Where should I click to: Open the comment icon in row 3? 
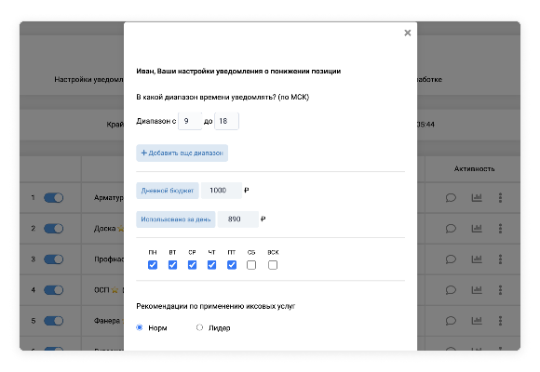[451, 259]
